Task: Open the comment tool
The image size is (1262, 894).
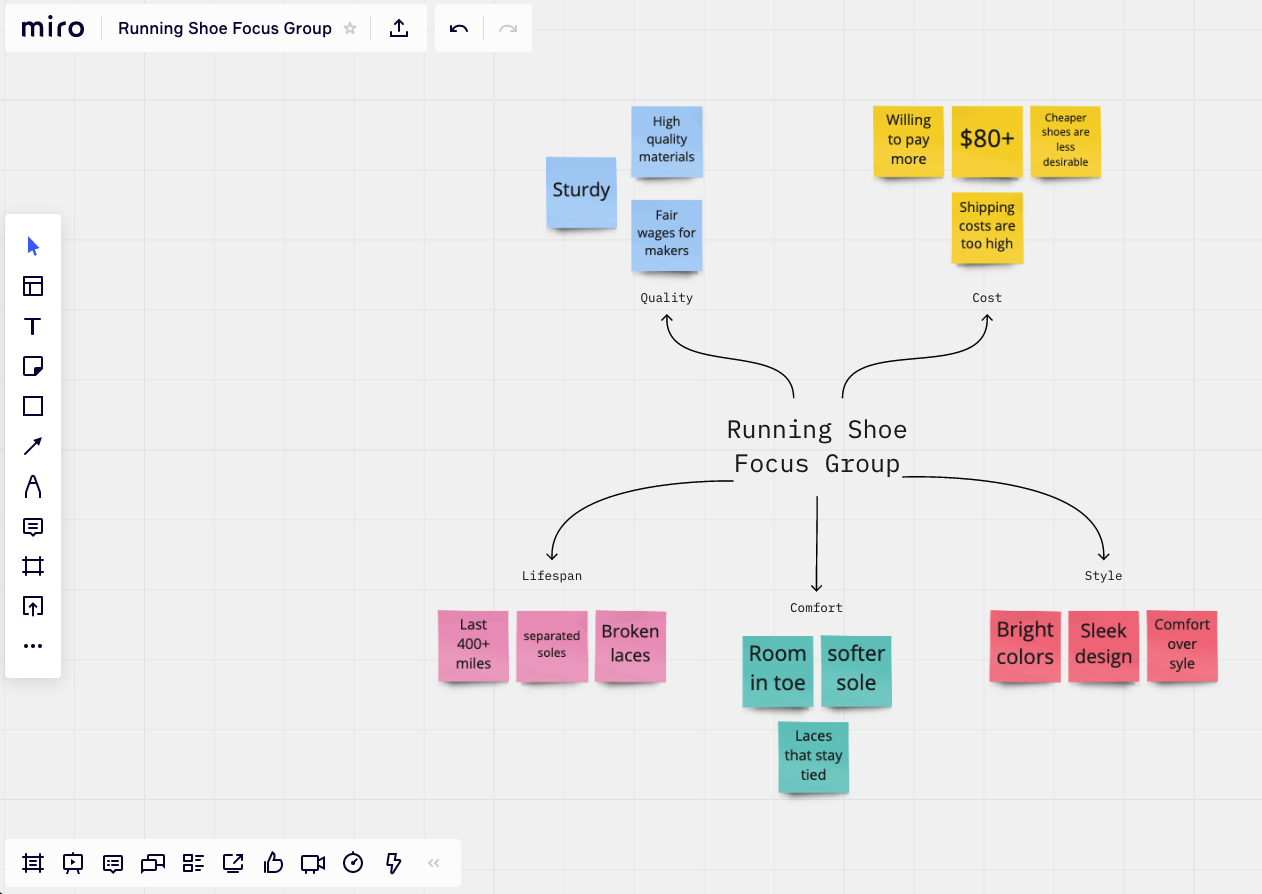Action: [33, 527]
